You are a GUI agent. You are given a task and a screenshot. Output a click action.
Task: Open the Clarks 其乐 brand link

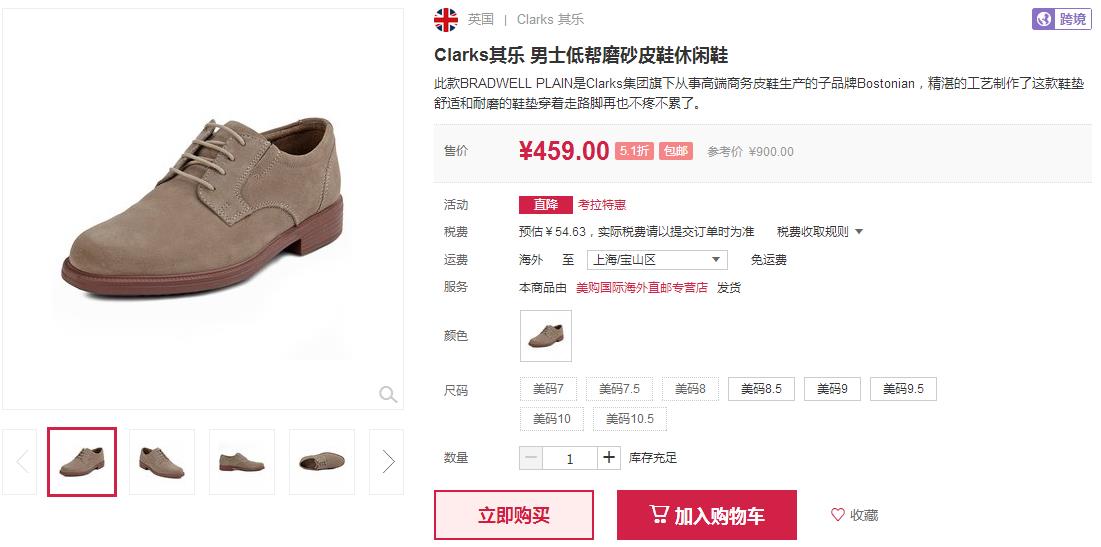tap(550, 20)
